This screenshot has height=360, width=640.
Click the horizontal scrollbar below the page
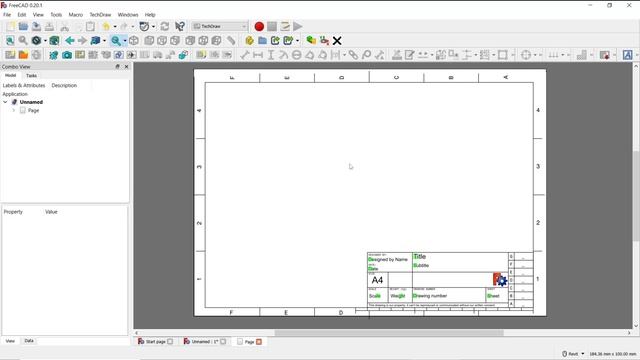pos(389,333)
